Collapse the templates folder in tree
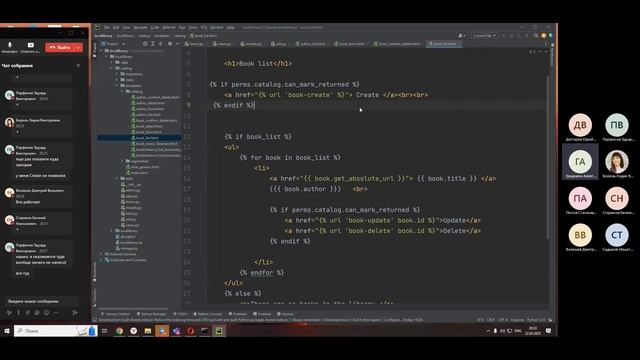640x360 pixels. 117,86
